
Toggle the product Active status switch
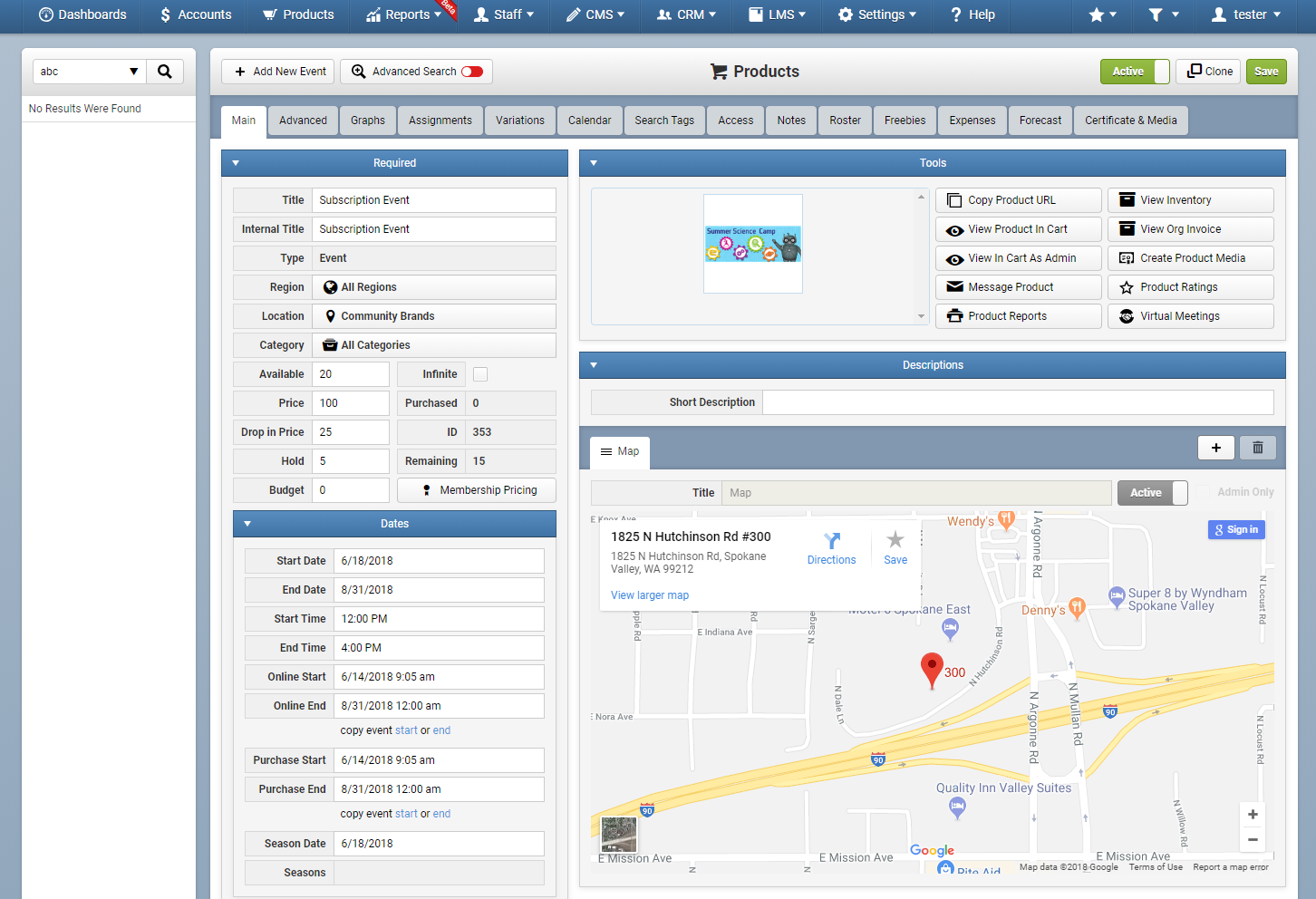pyautogui.click(x=1135, y=72)
